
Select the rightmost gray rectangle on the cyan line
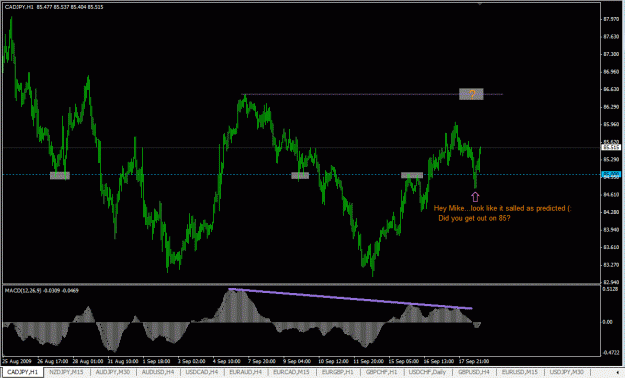(x=412, y=175)
